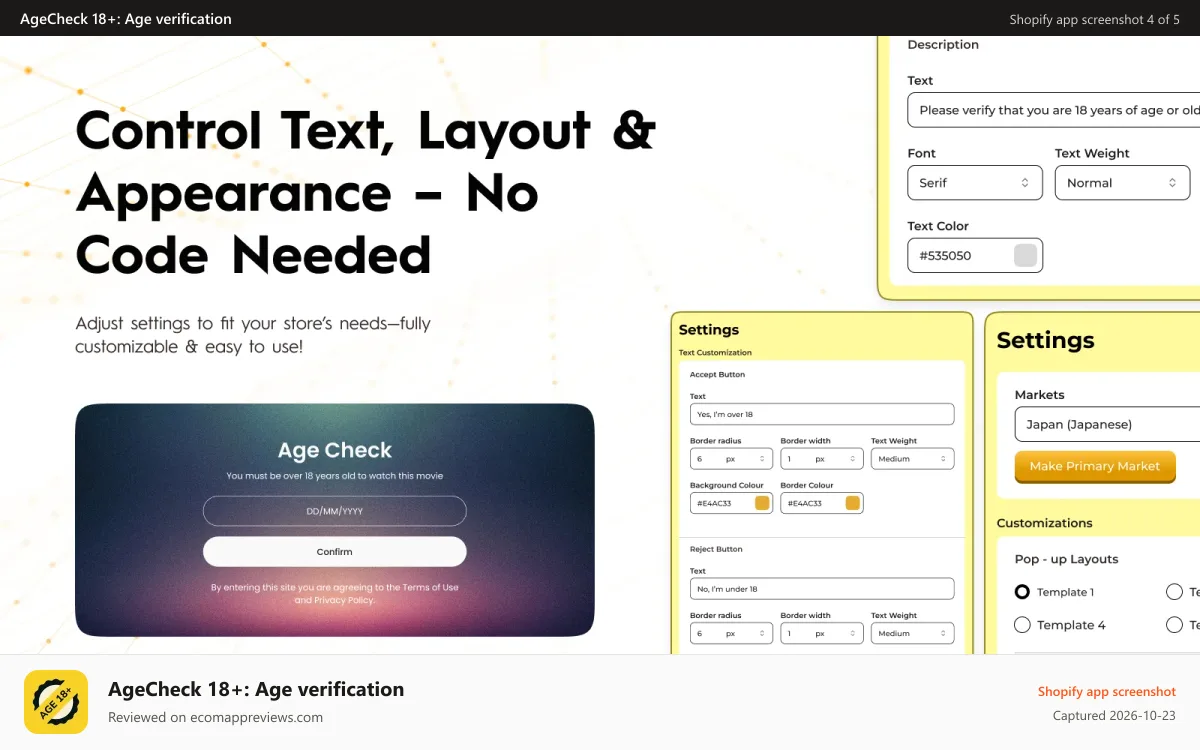Click the 'Text Customization' section label
Screen dimensions: 1200x750
coord(715,352)
